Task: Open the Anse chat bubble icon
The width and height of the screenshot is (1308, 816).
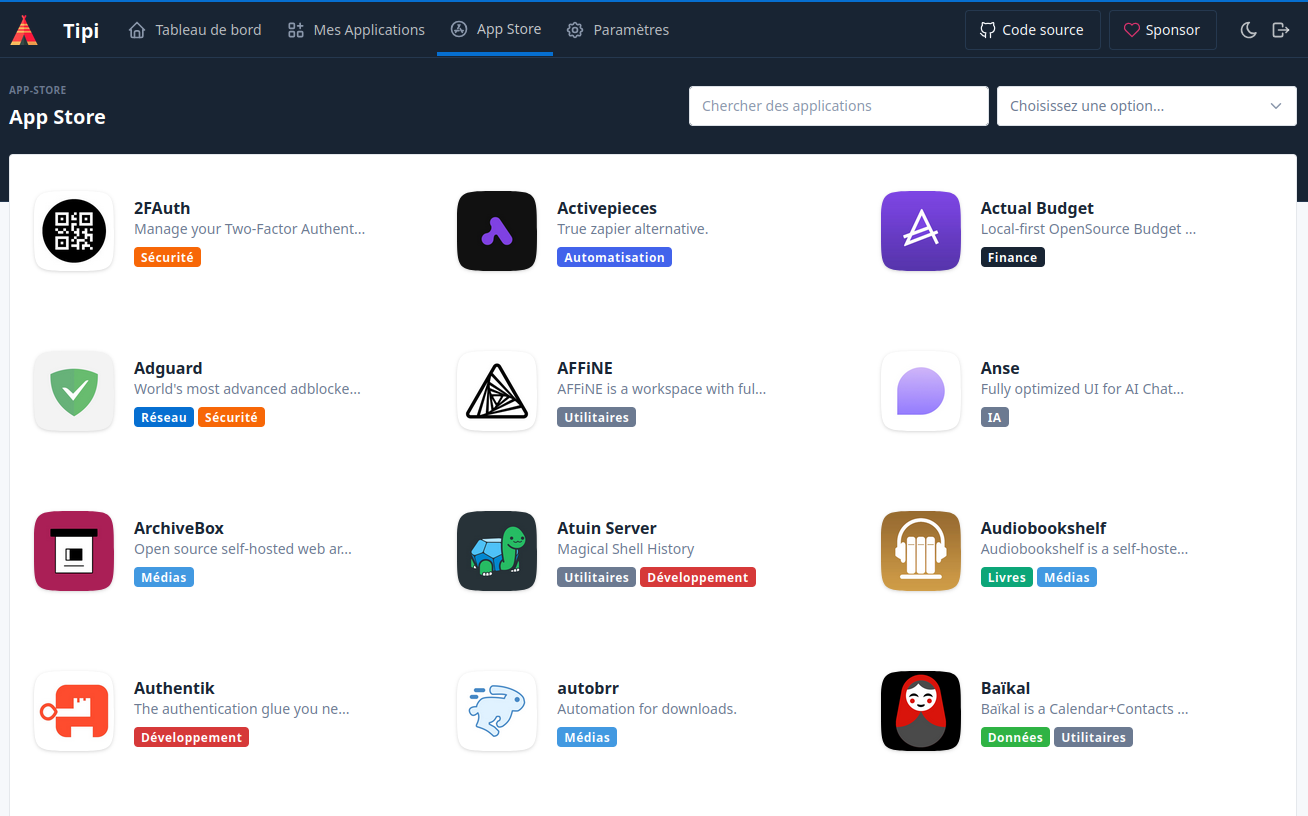Action: 921,391
